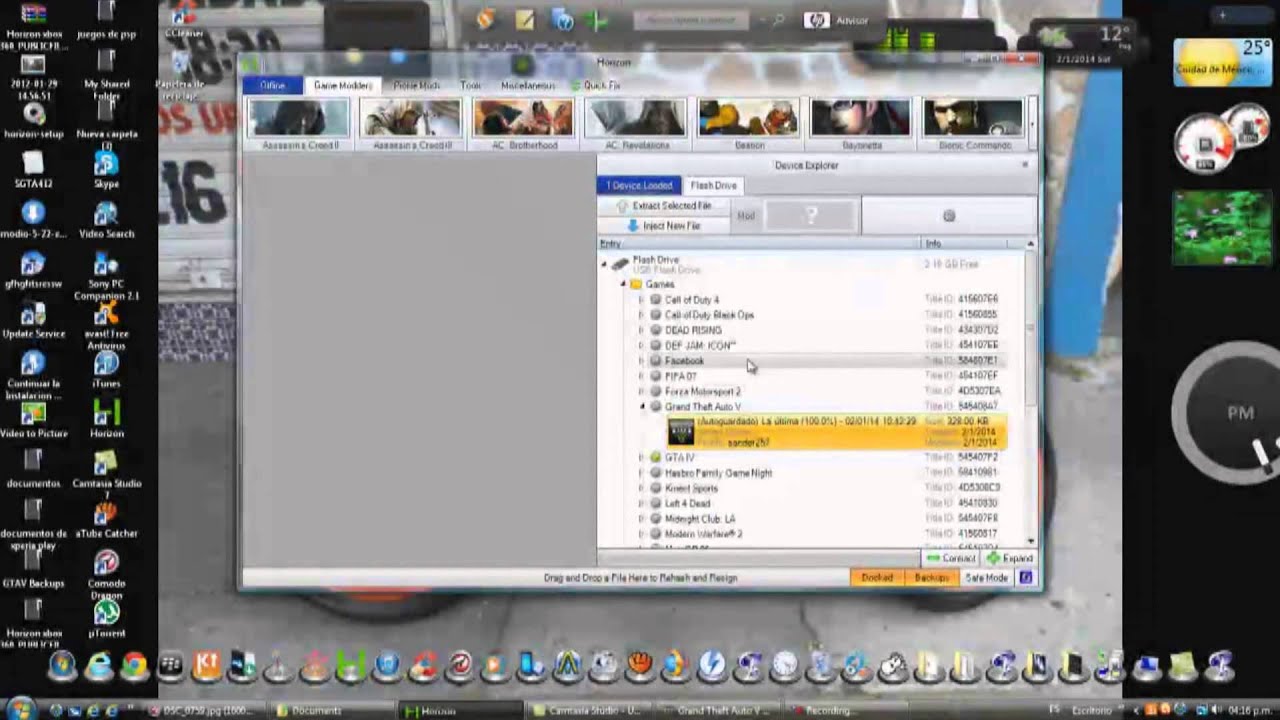Launch Google Chrome from the dock
The width and height of the screenshot is (1280, 720).
[x=134, y=665]
